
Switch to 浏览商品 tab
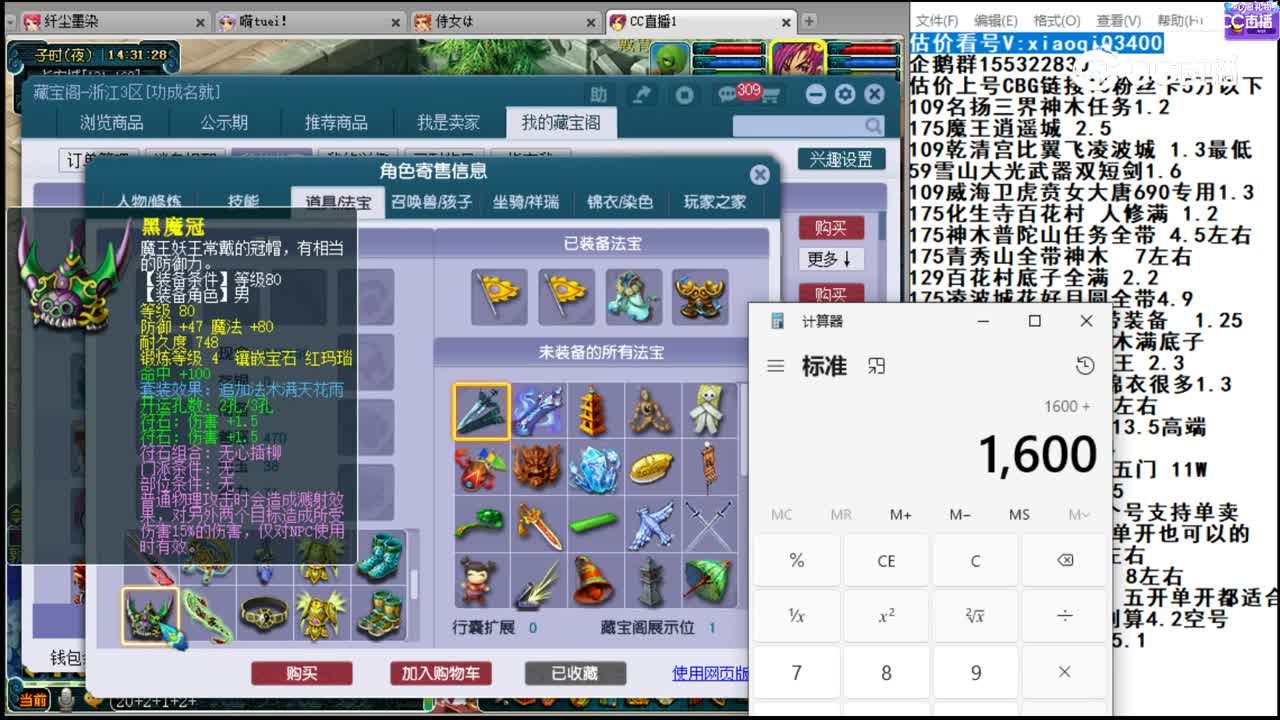pos(112,123)
